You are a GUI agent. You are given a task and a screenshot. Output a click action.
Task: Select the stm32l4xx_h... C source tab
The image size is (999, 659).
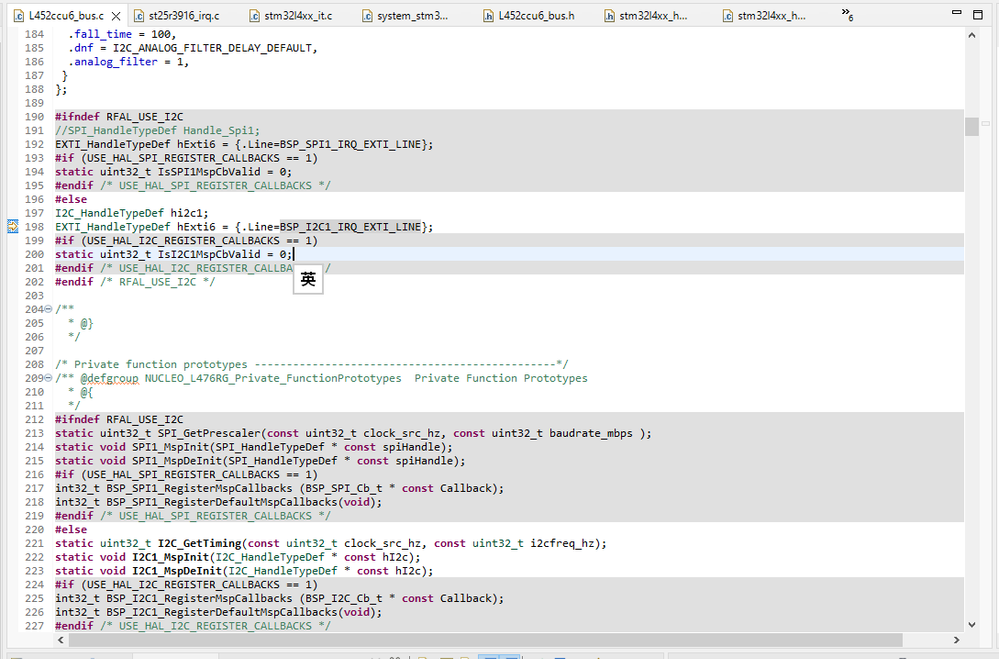click(765, 16)
